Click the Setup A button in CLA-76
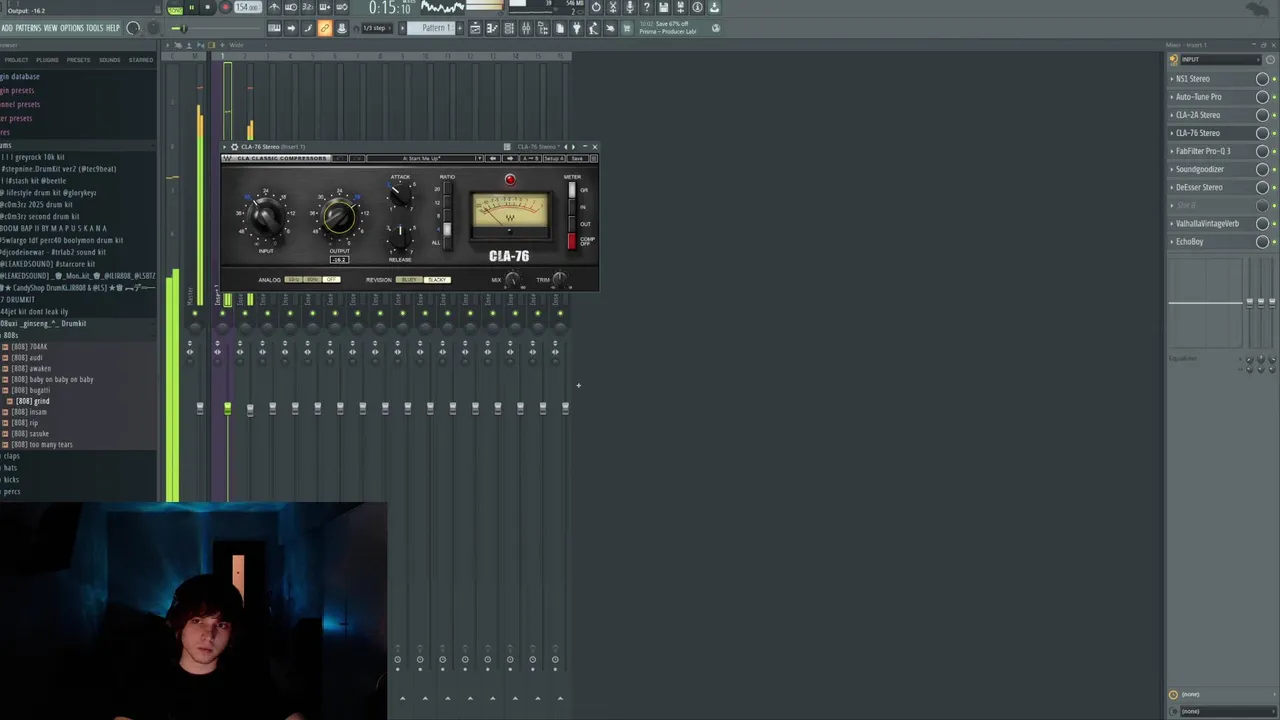This screenshot has height=720, width=1280. click(554, 158)
